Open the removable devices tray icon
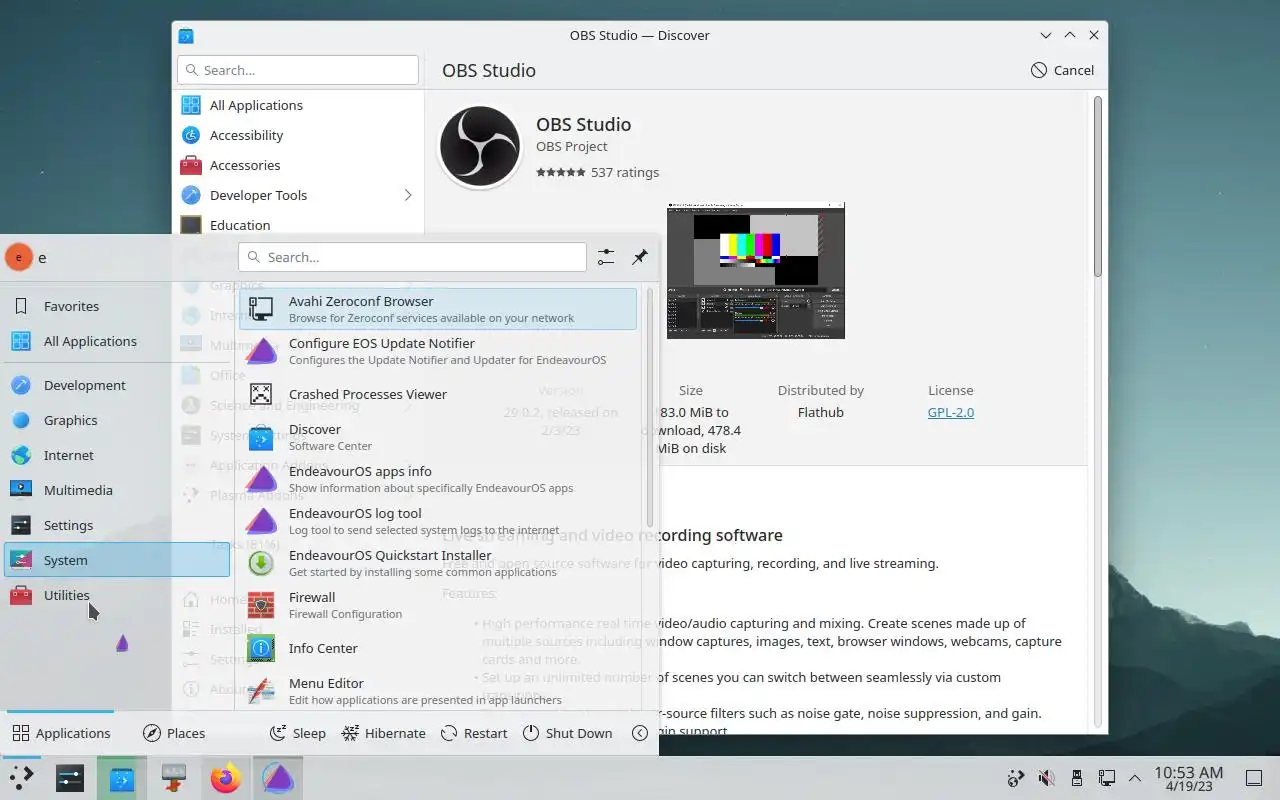 click(1077, 778)
